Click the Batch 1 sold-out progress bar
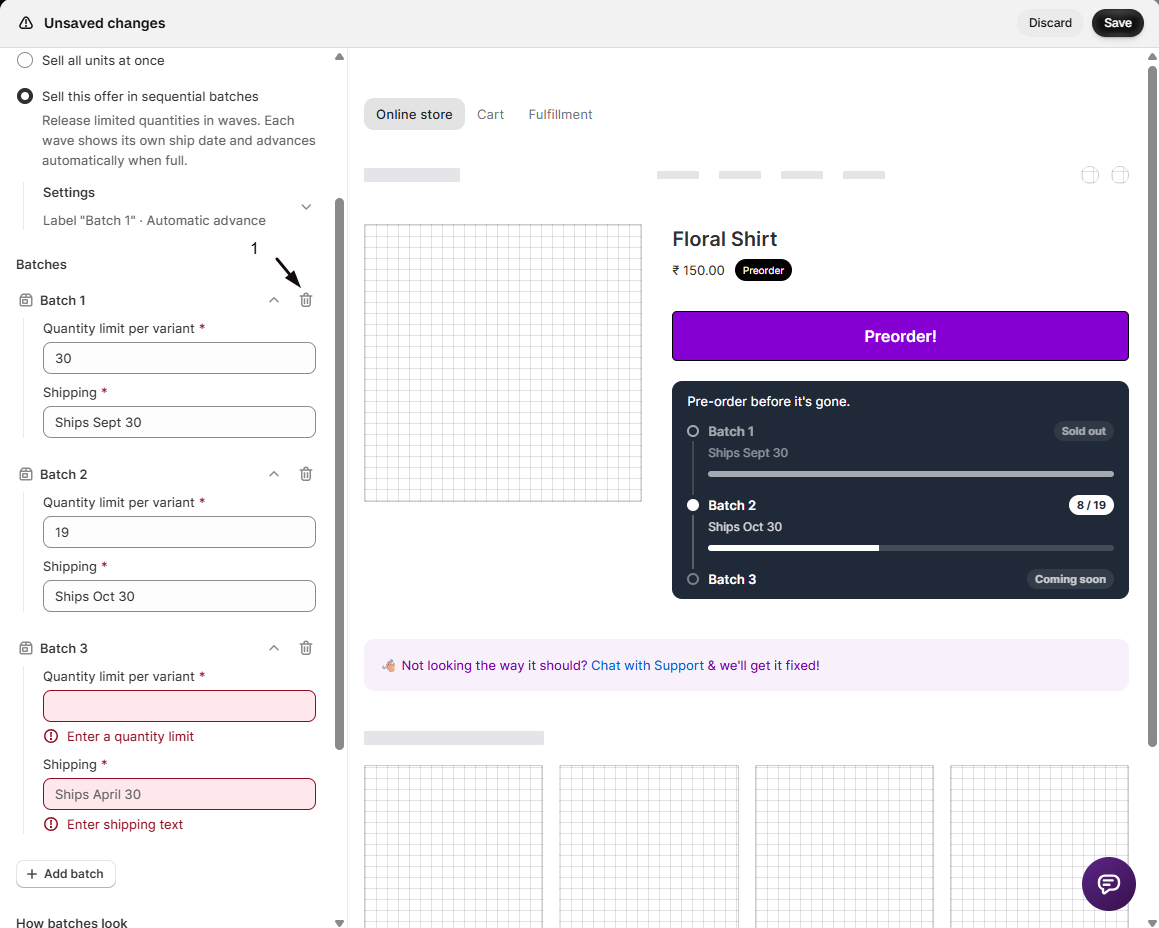Image resolution: width=1159 pixels, height=928 pixels. coord(911,474)
